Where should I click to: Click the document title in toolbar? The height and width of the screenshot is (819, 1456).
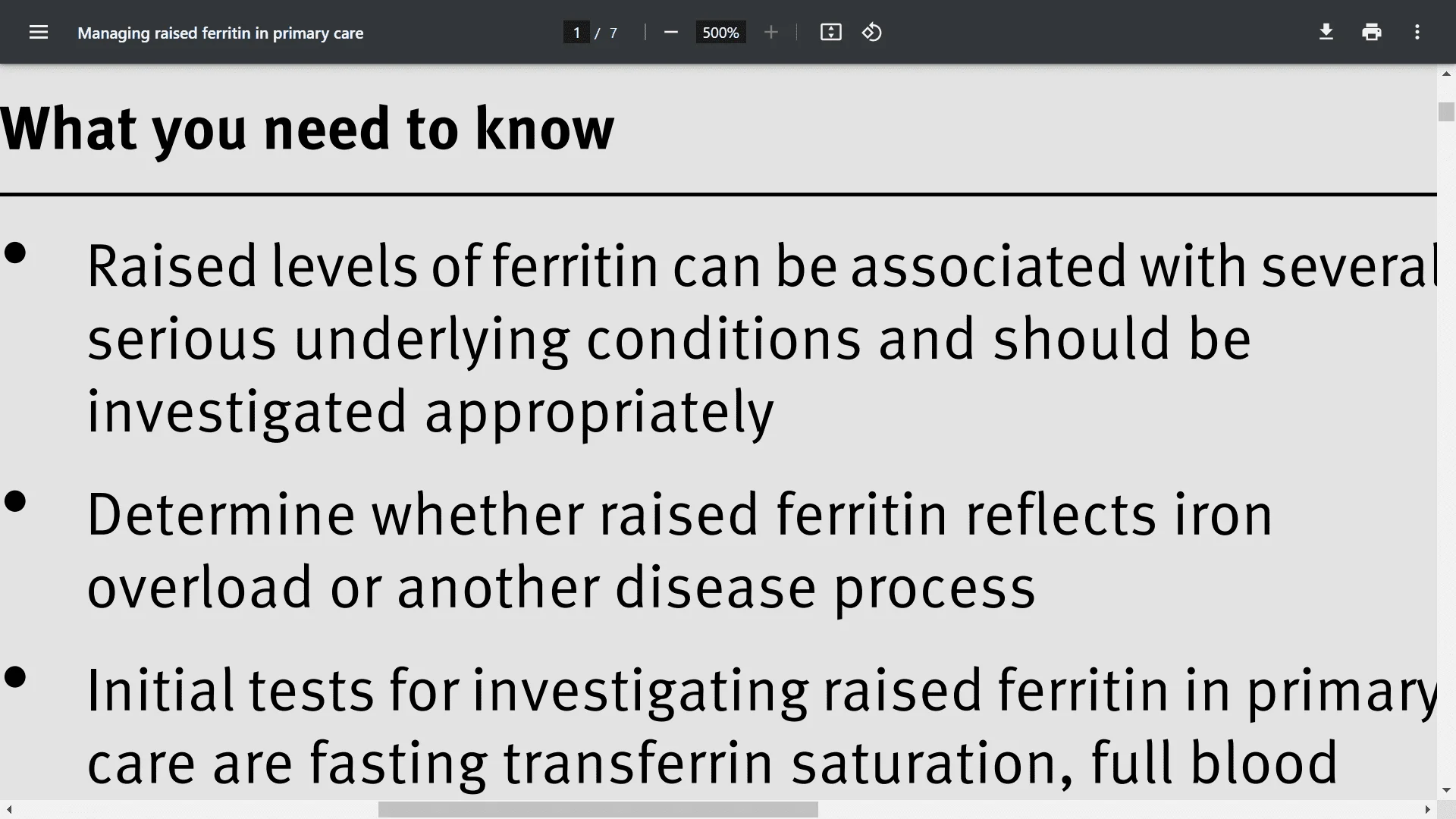221,33
